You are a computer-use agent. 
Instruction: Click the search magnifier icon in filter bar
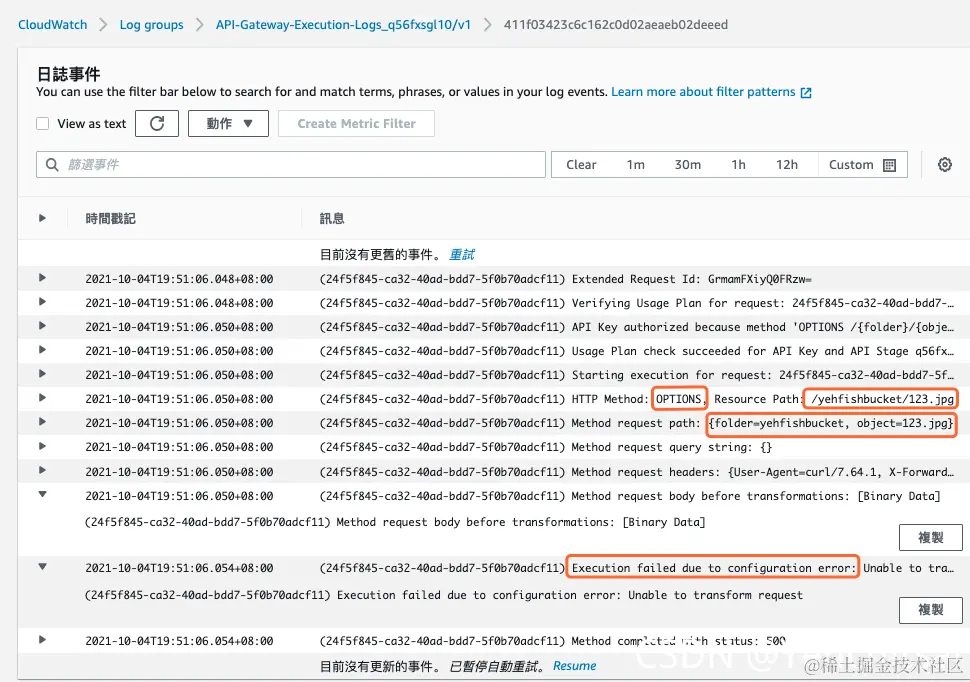pyautogui.click(x=53, y=165)
